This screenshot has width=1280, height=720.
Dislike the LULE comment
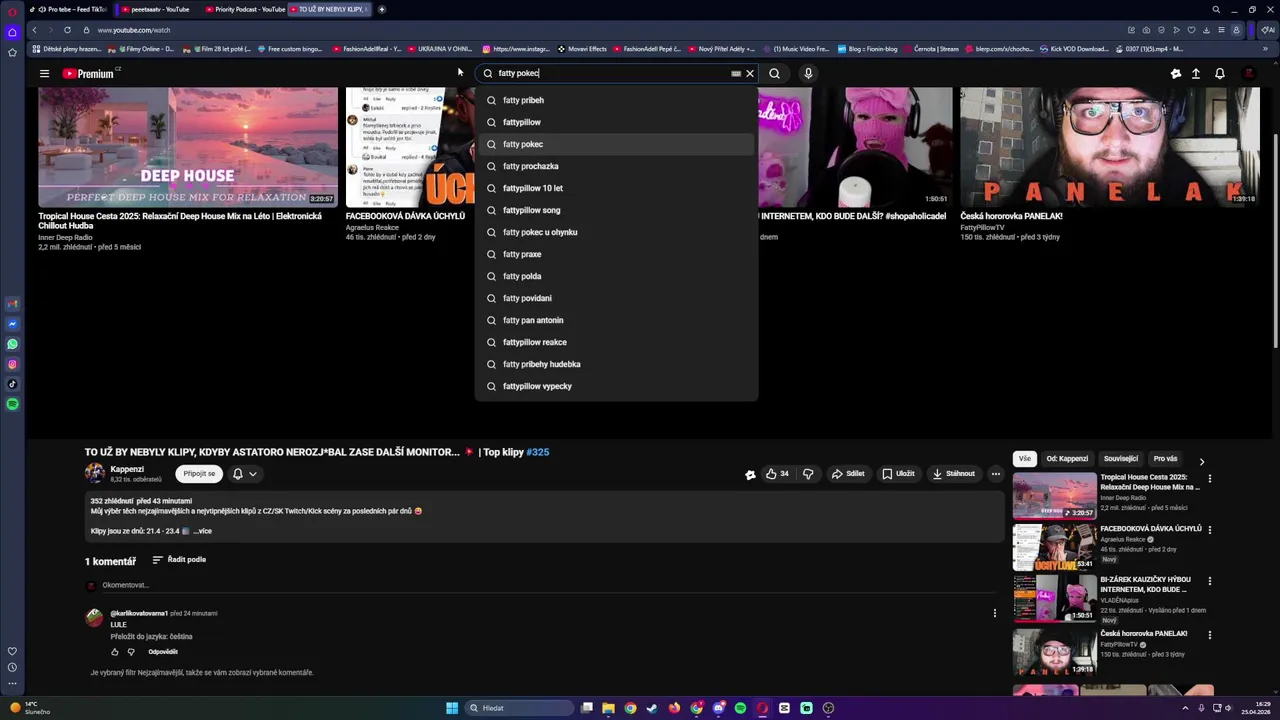(x=131, y=652)
